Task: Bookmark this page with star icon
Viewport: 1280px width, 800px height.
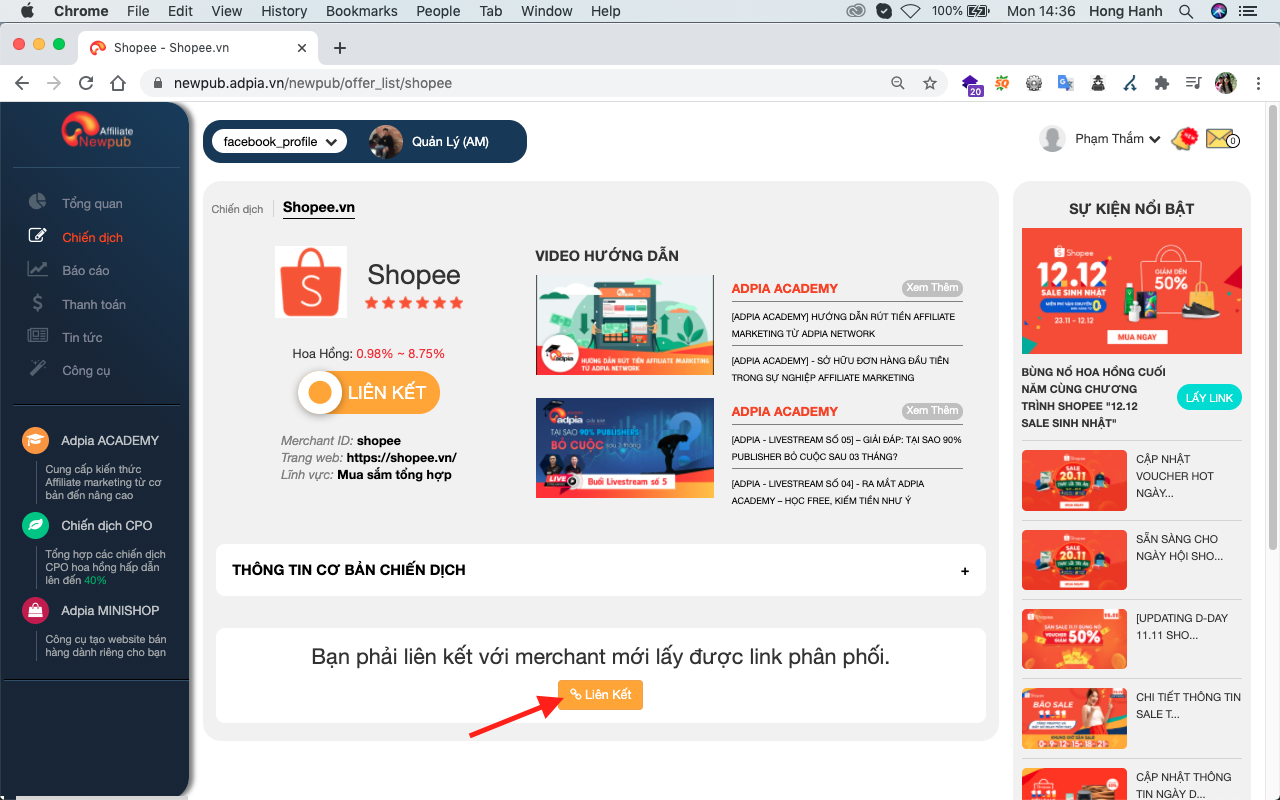Action: [x=930, y=83]
